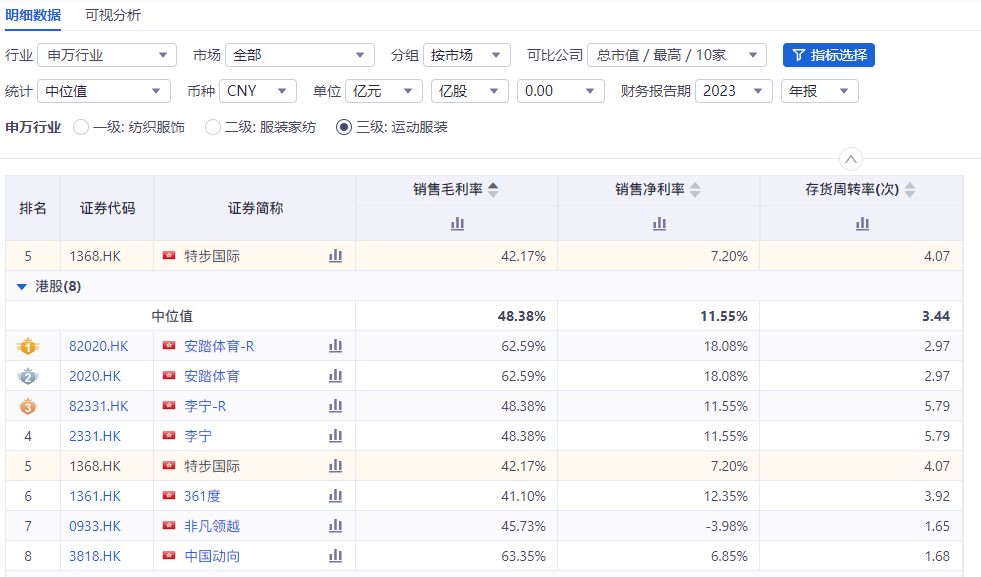981x577 pixels.
Task: Collapse the 港股(8) group
Action: [x=22, y=286]
